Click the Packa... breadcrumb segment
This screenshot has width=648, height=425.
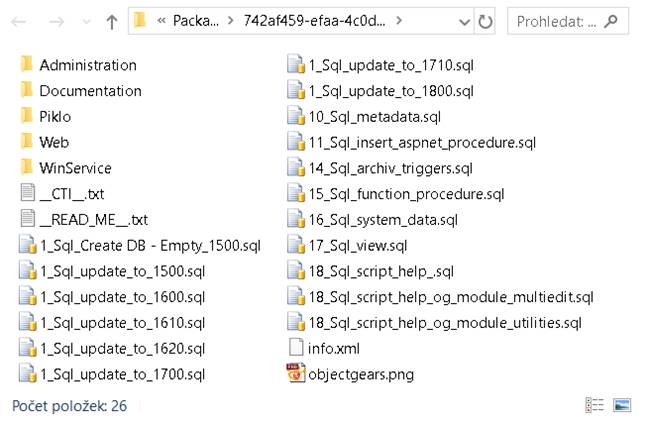(194, 20)
